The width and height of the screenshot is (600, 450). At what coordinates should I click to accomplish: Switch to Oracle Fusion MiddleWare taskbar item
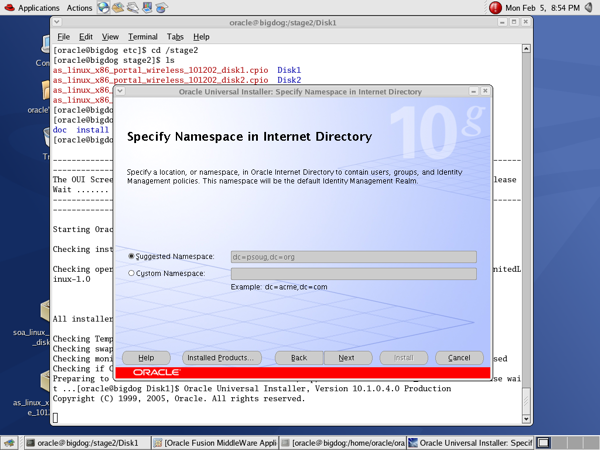[x=215, y=443]
